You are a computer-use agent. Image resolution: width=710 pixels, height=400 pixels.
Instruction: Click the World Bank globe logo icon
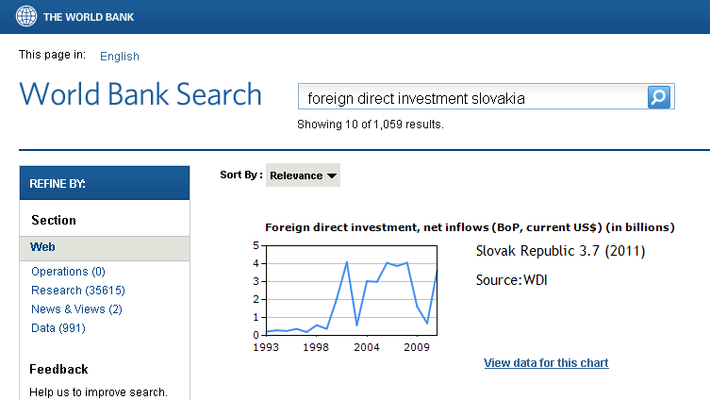(26, 16)
